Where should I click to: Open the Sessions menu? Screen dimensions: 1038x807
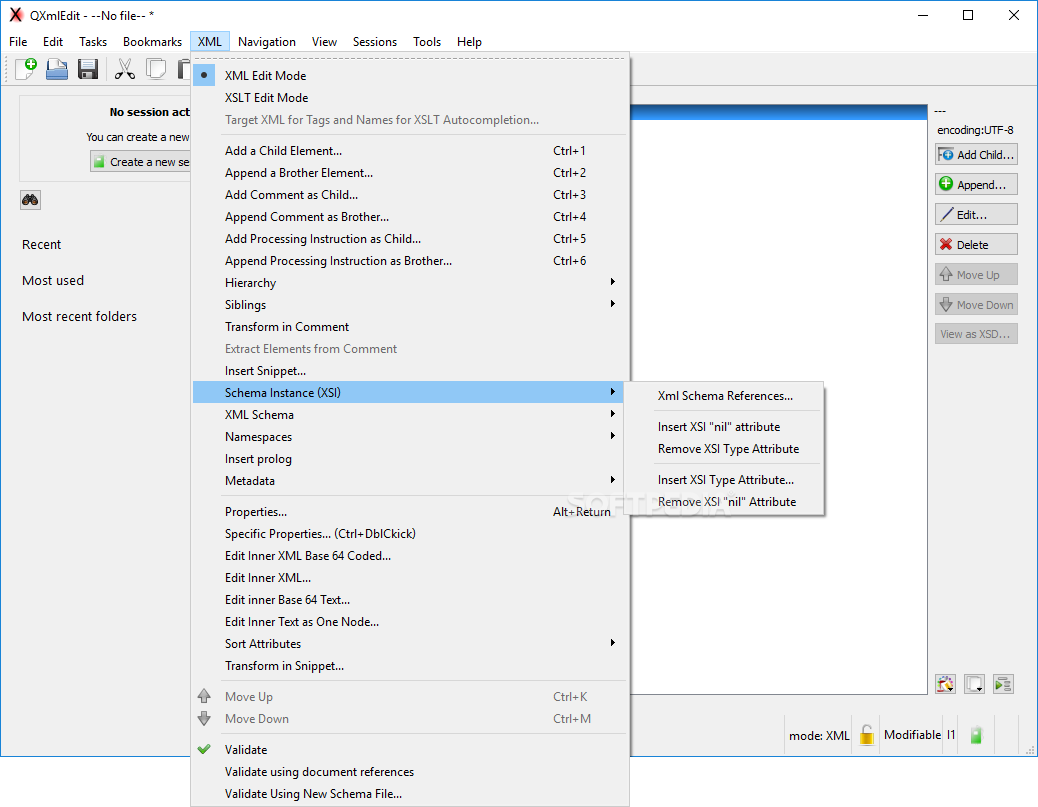[x=375, y=42]
